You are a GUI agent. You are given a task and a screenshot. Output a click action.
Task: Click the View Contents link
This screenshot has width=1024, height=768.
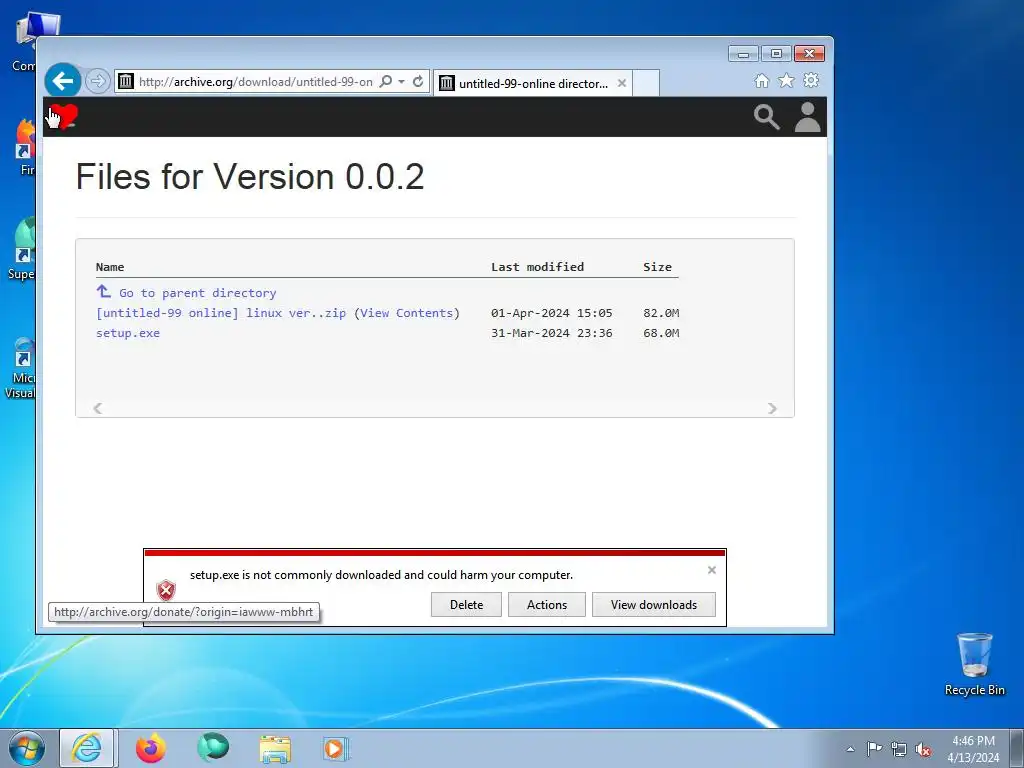point(406,313)
